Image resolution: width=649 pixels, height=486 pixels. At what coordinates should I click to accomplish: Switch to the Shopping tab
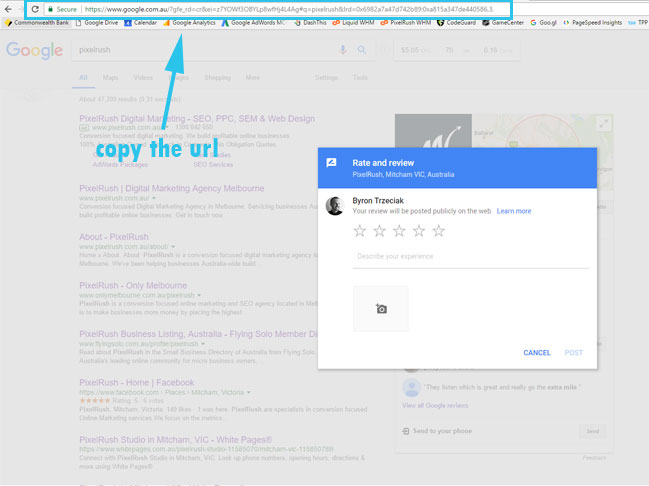217,77
